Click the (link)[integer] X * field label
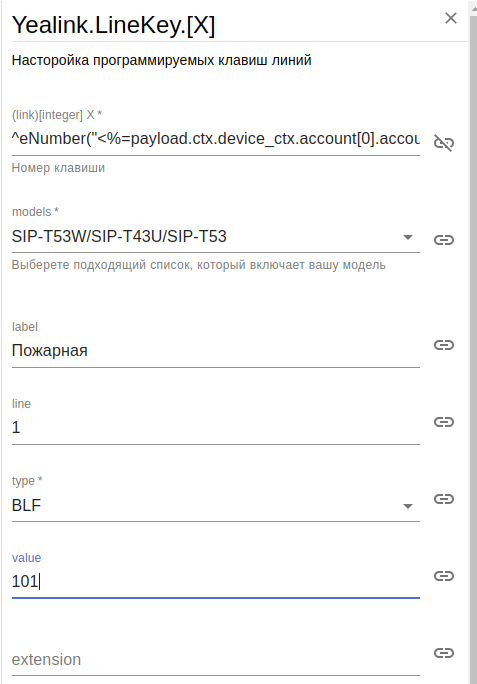Viewport: 477px width, 684px height. point(57,115)
